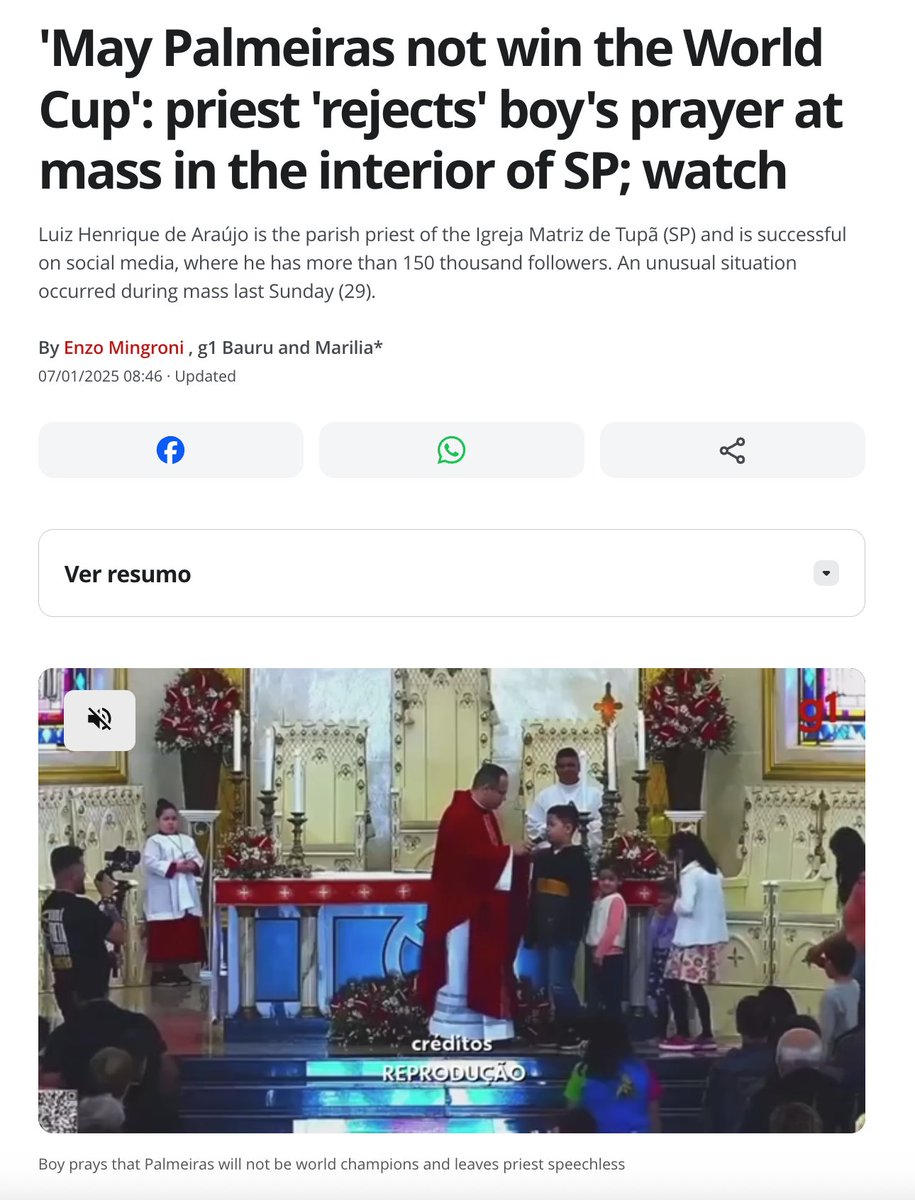Expand the Ver resumo chevron arrow
The width and height of the screenshot is (915, 1200).
[825, 574]
